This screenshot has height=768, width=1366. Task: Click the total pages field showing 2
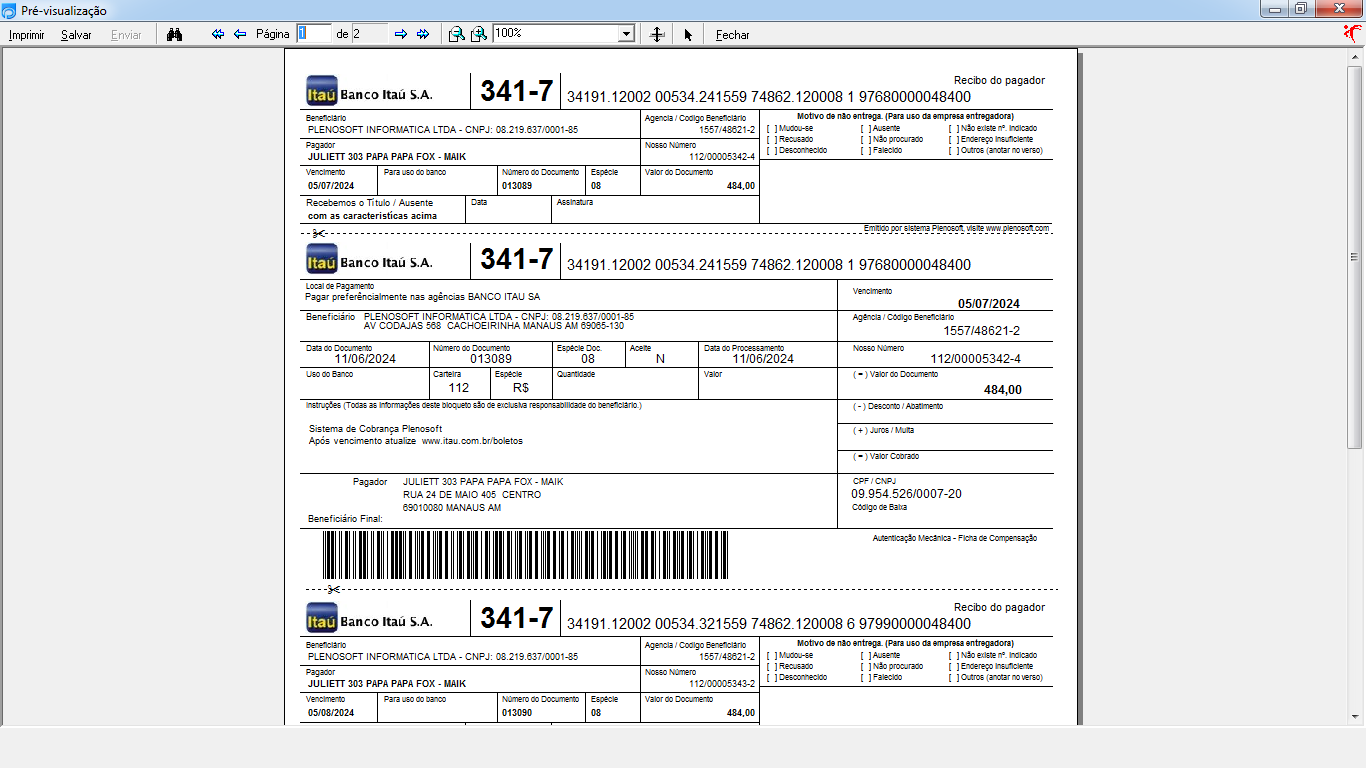click(x=369, y=34)
